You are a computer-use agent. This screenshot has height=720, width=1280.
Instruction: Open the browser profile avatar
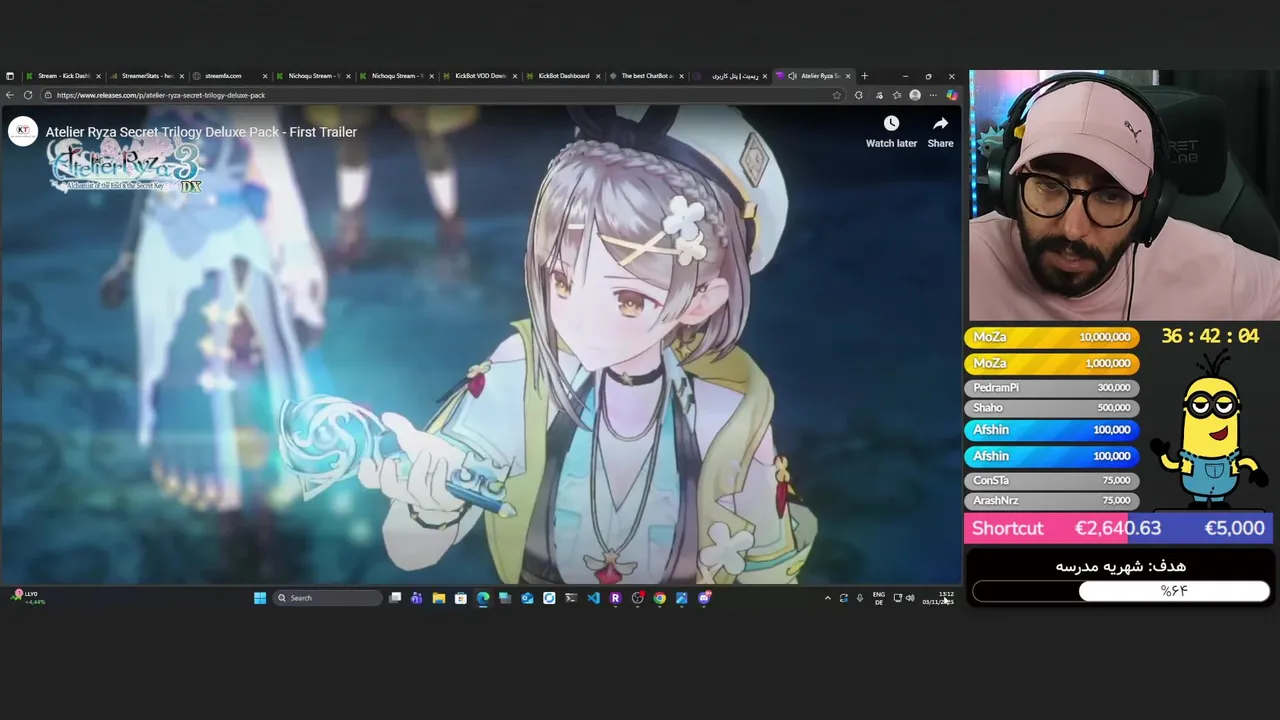(x=915, y=95)
